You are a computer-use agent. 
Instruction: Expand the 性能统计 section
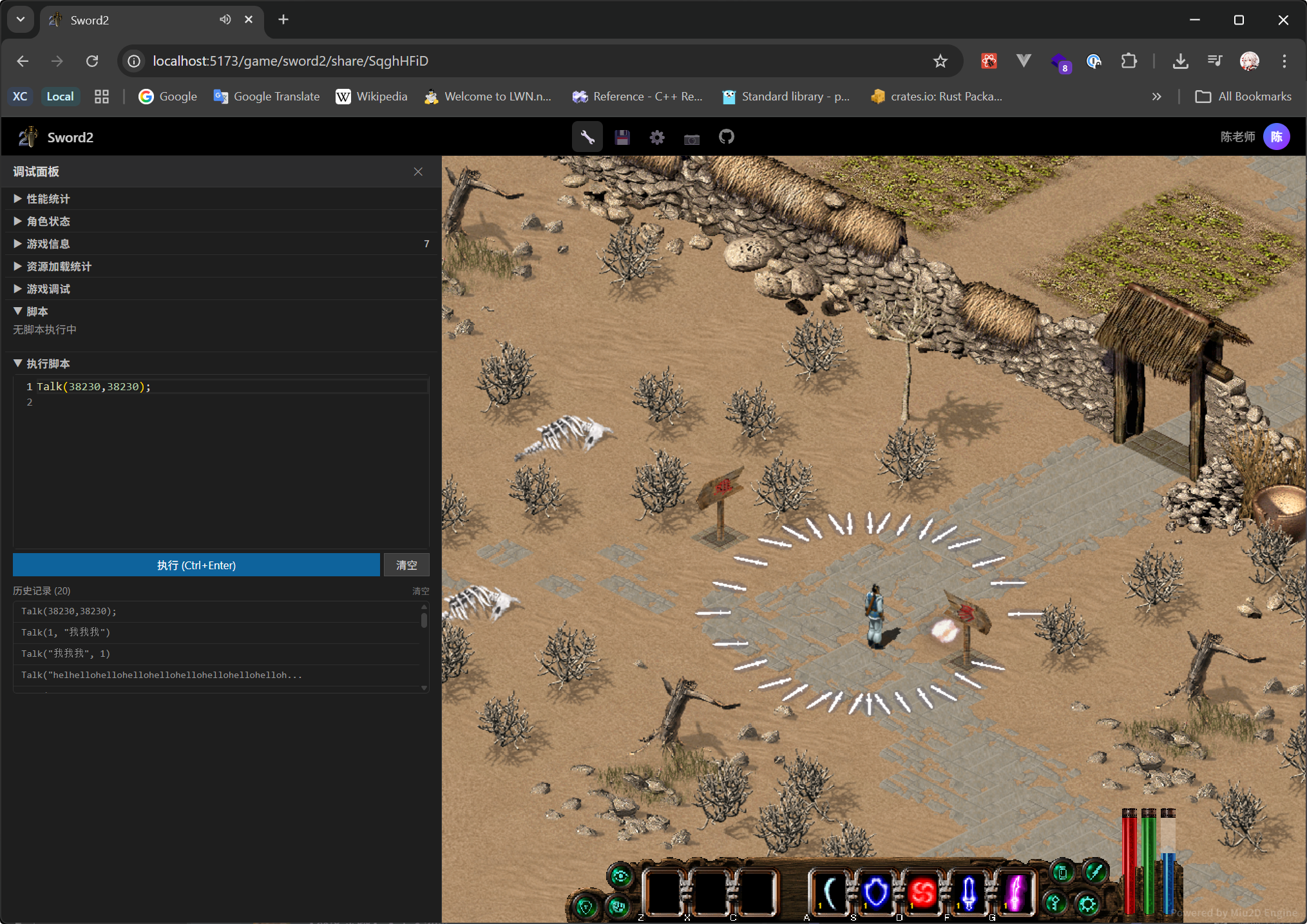pos(221,199)
